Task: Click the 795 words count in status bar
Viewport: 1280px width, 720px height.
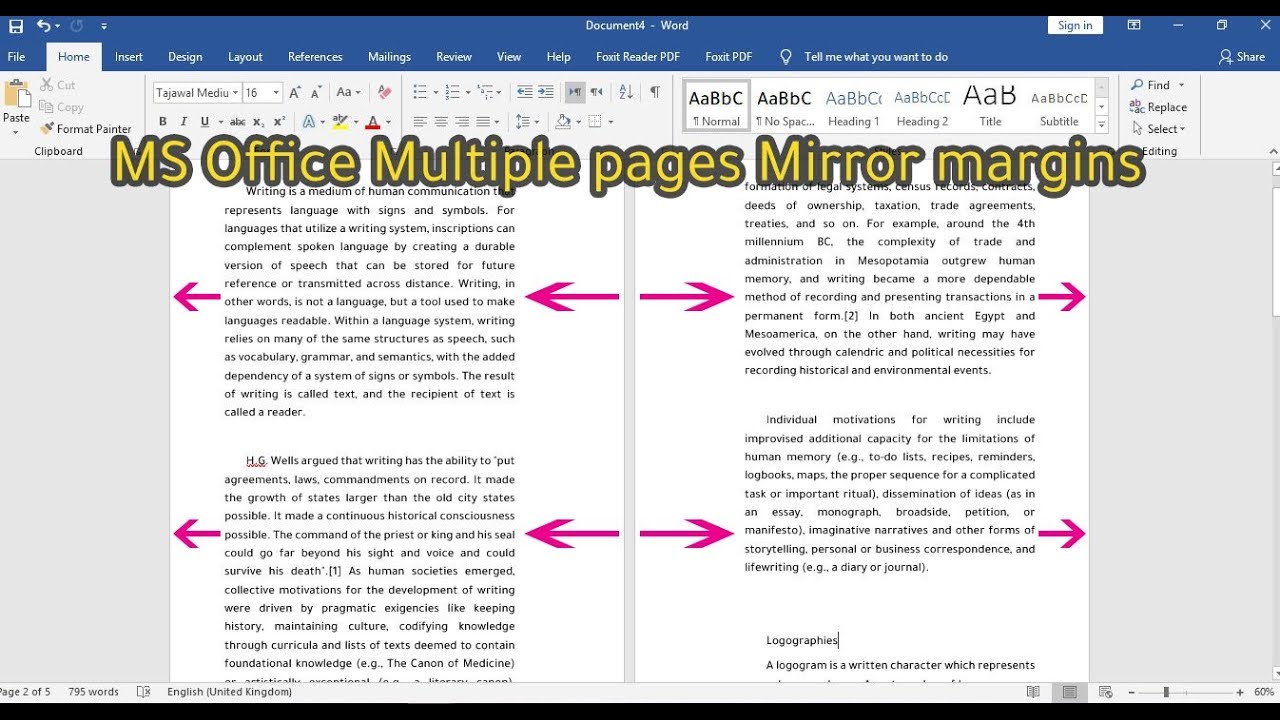Action: (93, 692)
